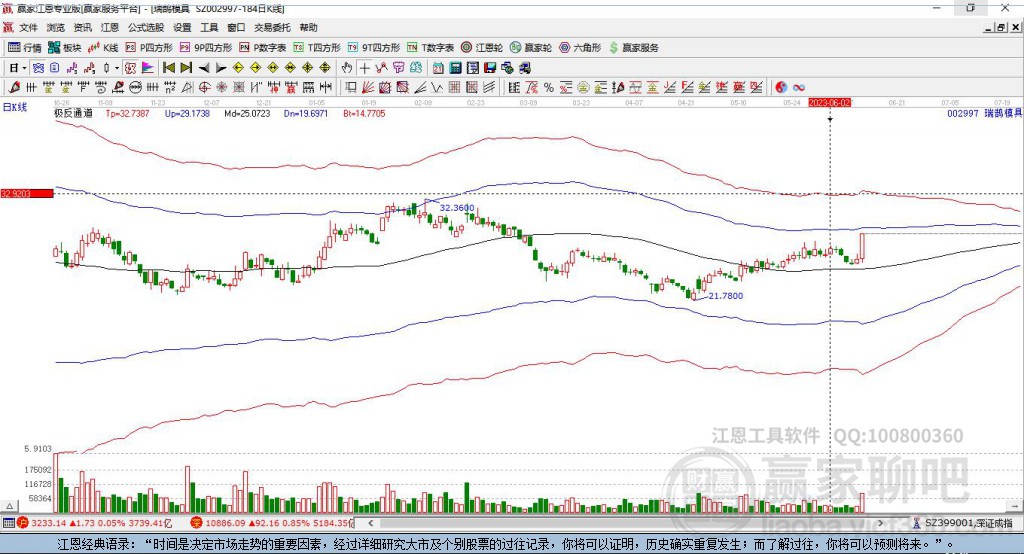Click the horizontal scrollbar right arrow
1024x554 pixels.
coord(880,523)
